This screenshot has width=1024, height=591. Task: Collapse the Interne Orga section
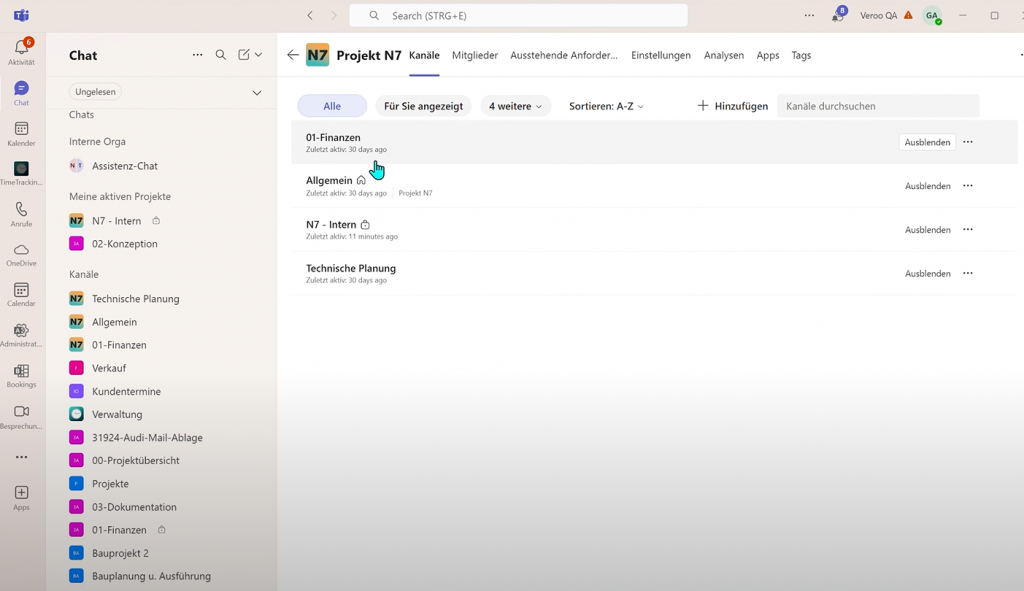pos(97,141)
